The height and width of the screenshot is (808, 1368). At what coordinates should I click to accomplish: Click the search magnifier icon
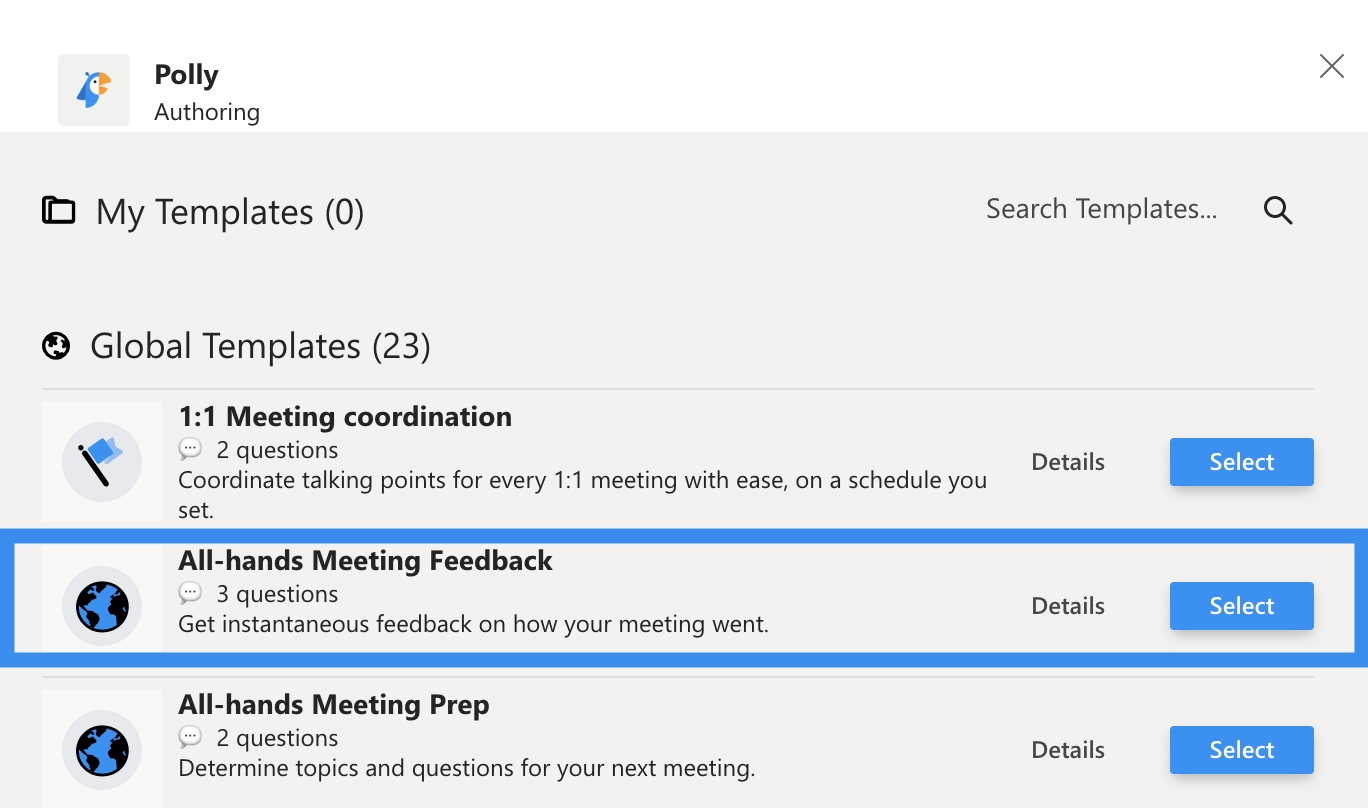[1278, 210]
